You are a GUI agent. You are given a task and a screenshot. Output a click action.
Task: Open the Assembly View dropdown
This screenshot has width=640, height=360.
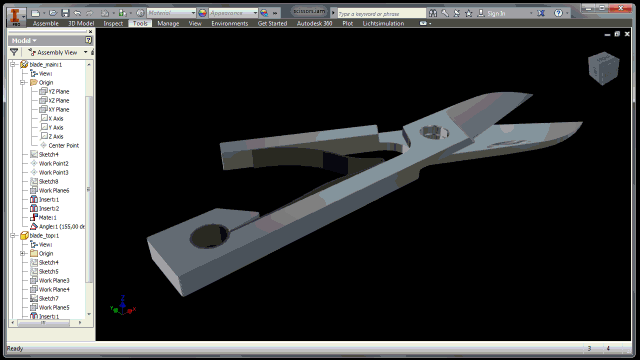57,52
